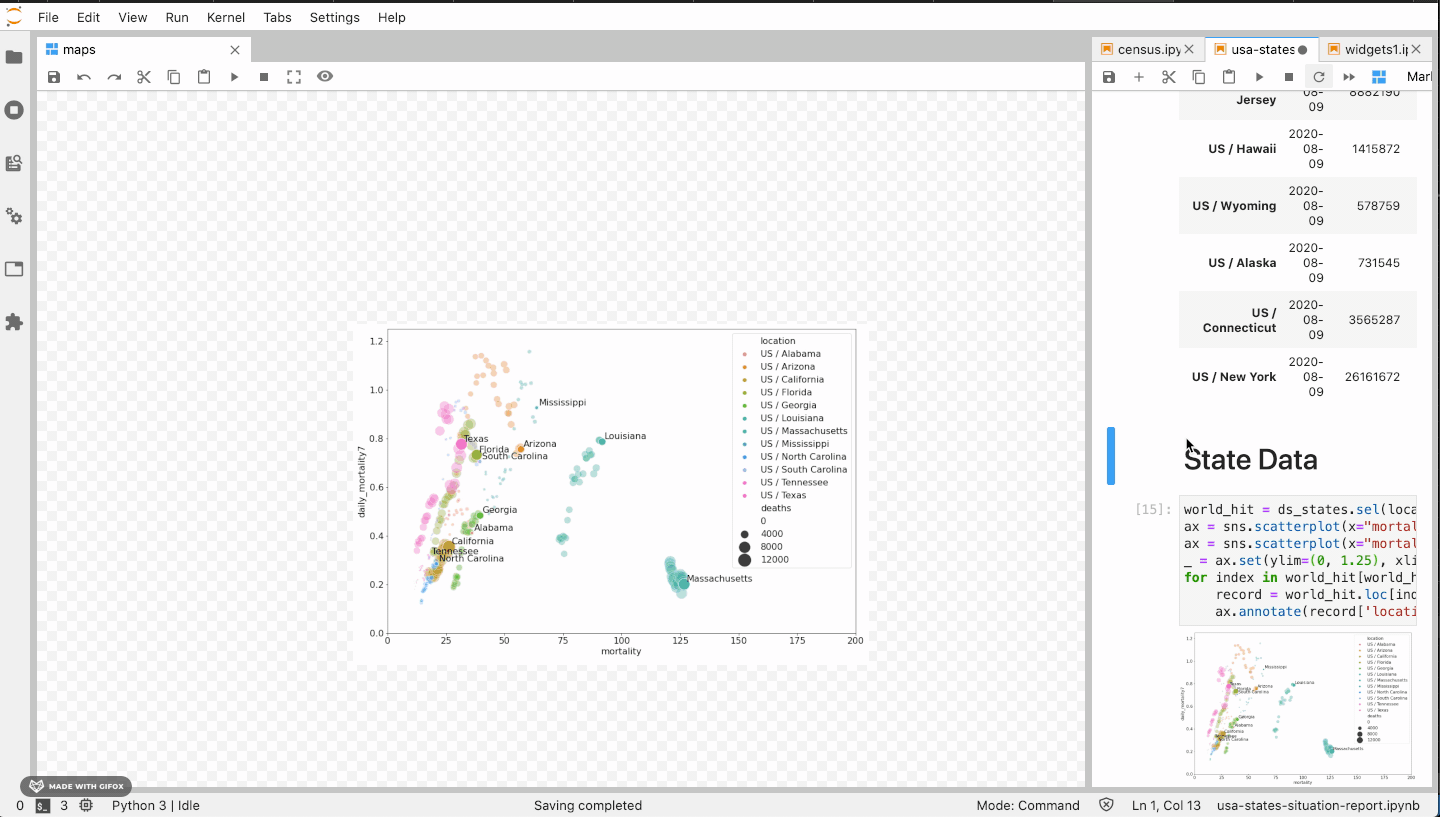Screen dimensions: 1440x817
Task: Undo in the maps toolbar
Action: coord(84,77)
